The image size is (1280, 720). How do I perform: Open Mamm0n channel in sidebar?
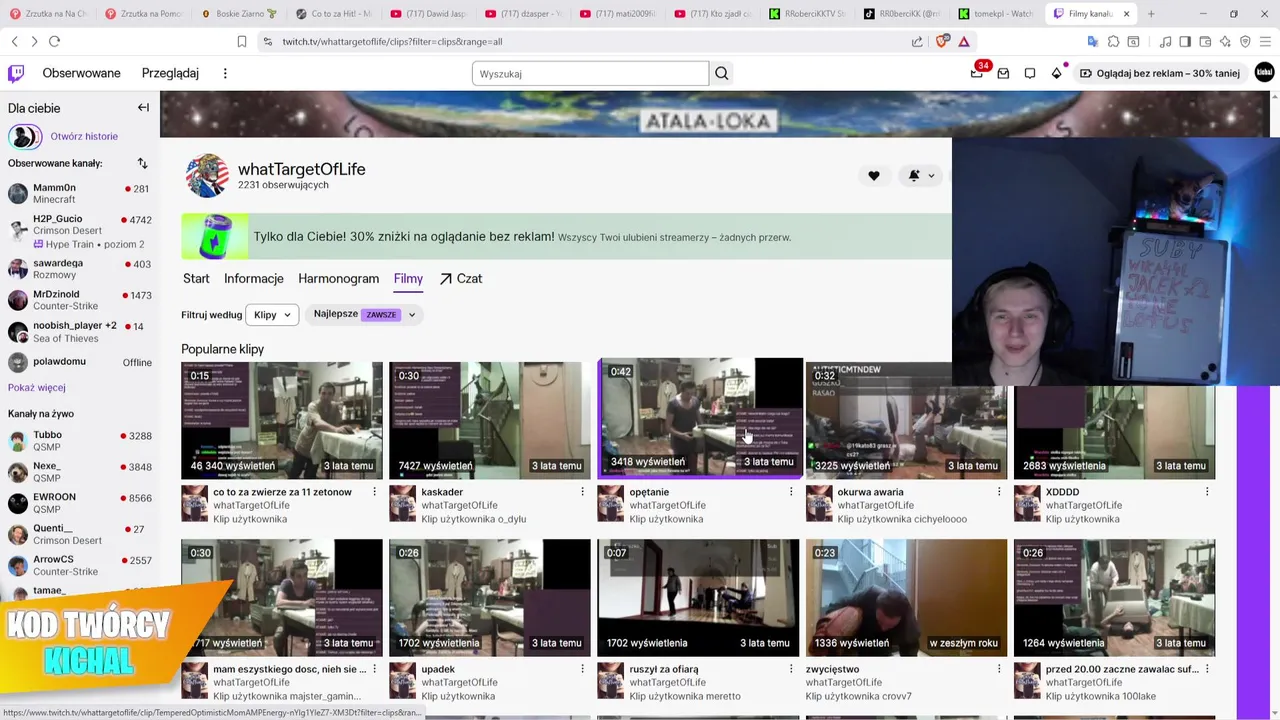click(79, 194)
